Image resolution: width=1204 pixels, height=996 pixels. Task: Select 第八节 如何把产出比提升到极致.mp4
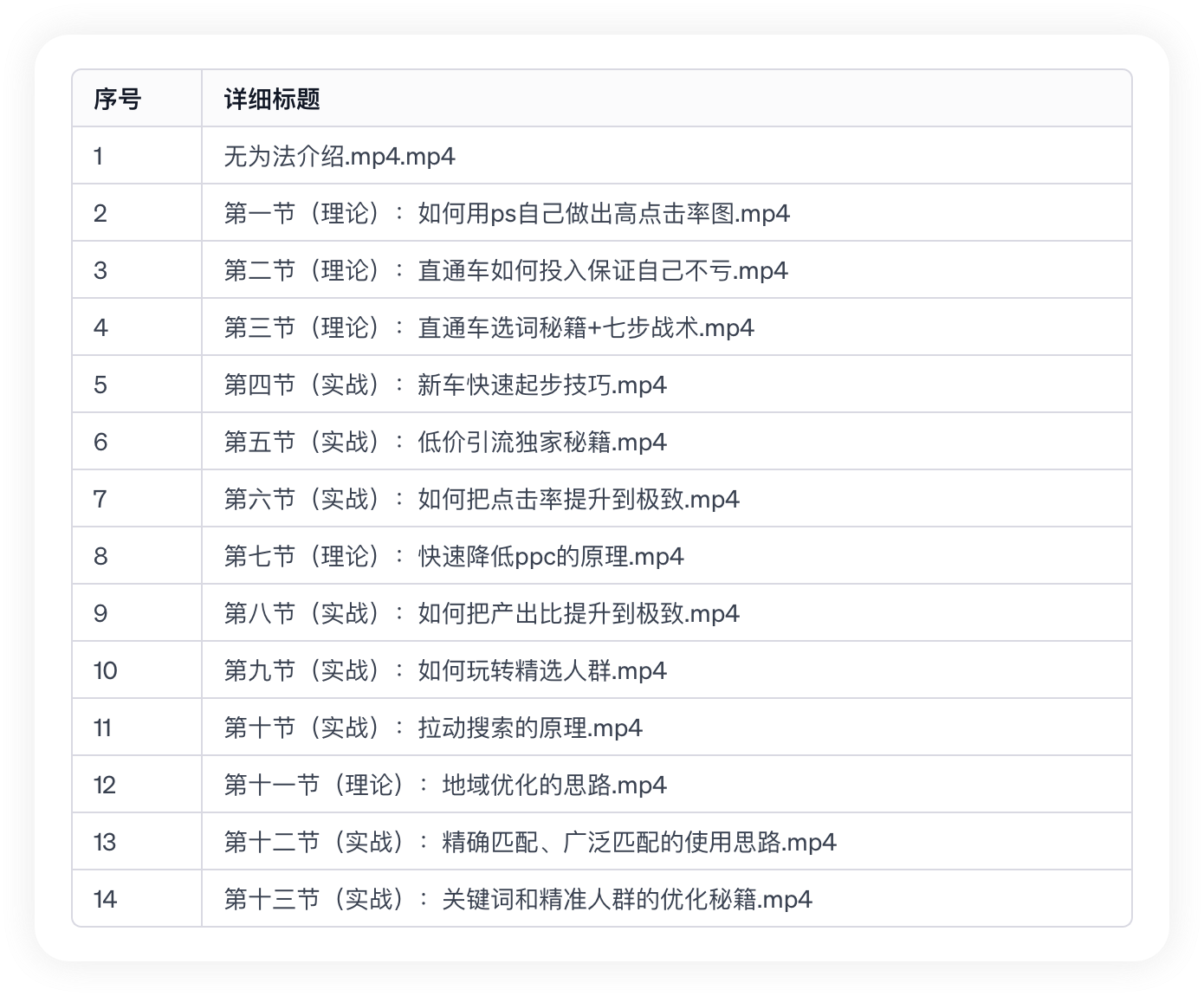482,613
